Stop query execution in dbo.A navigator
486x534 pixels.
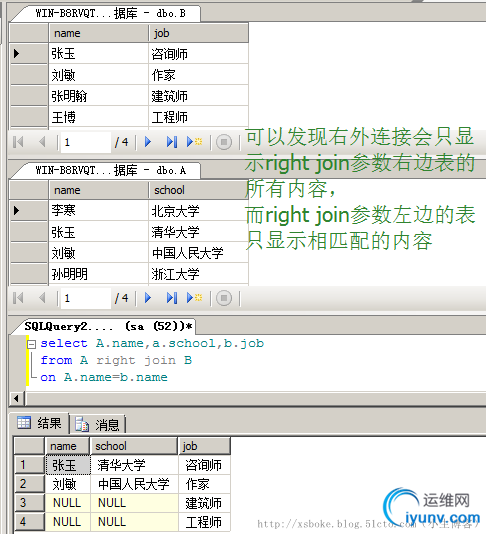click(x=224, y=298)
